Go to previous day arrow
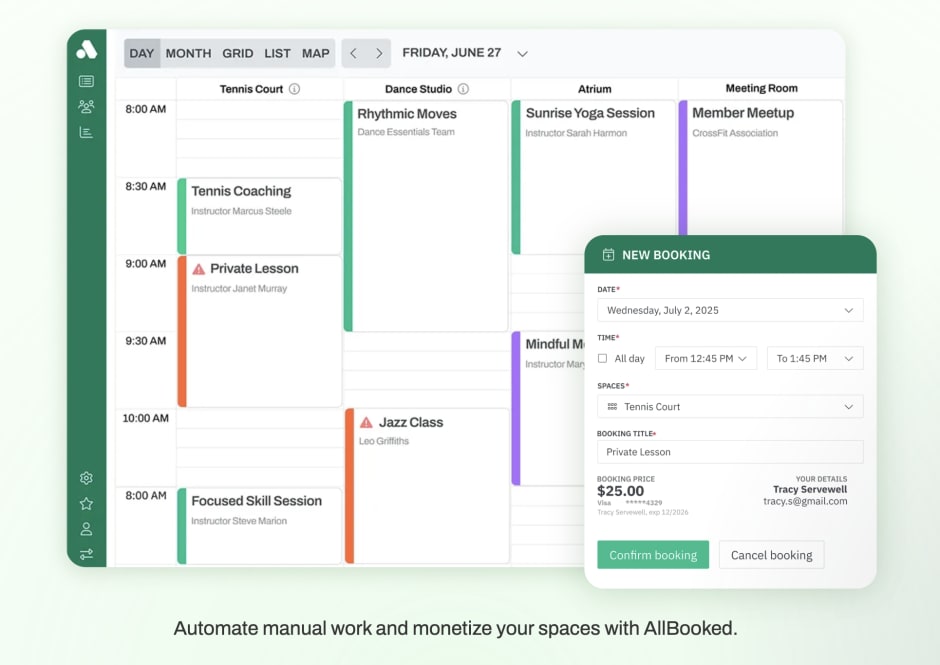Image resolution: width=940 pixels, height=665 pixels. tap(354, 53)
